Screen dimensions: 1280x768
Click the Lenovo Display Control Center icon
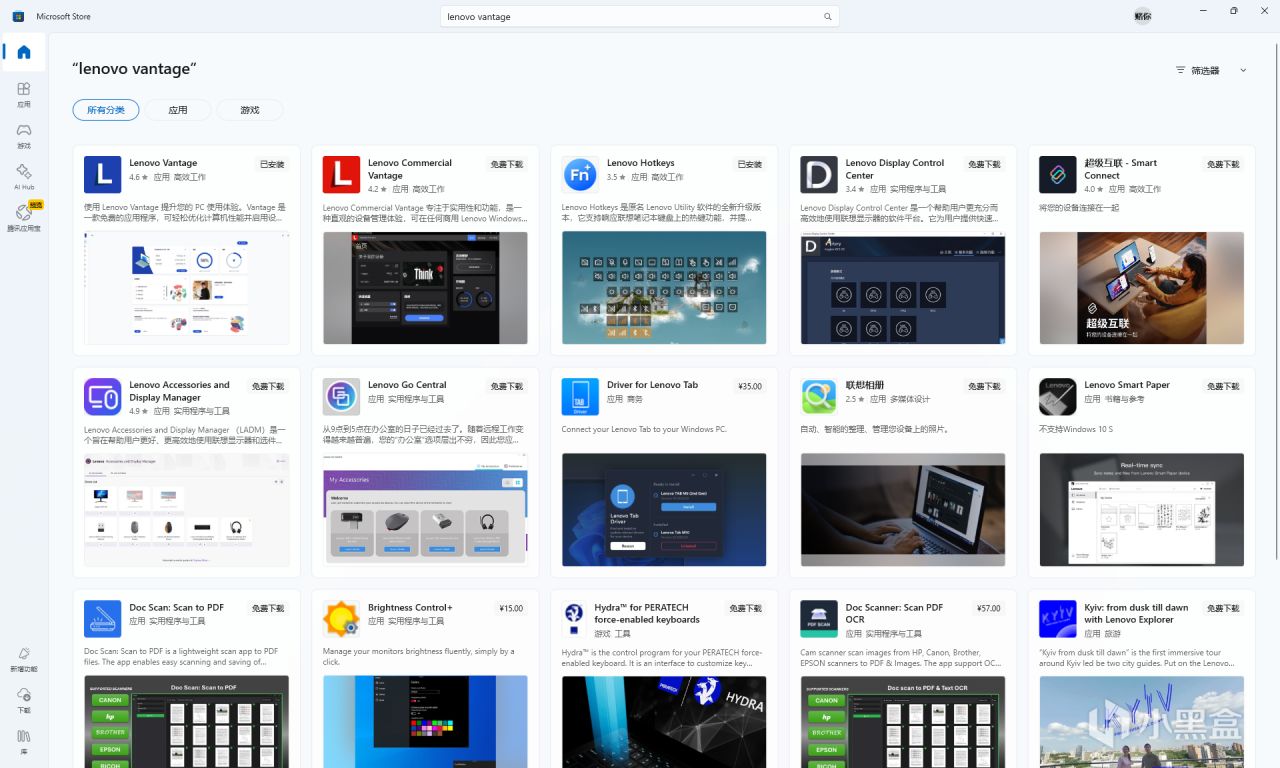(x=819, y=175)
